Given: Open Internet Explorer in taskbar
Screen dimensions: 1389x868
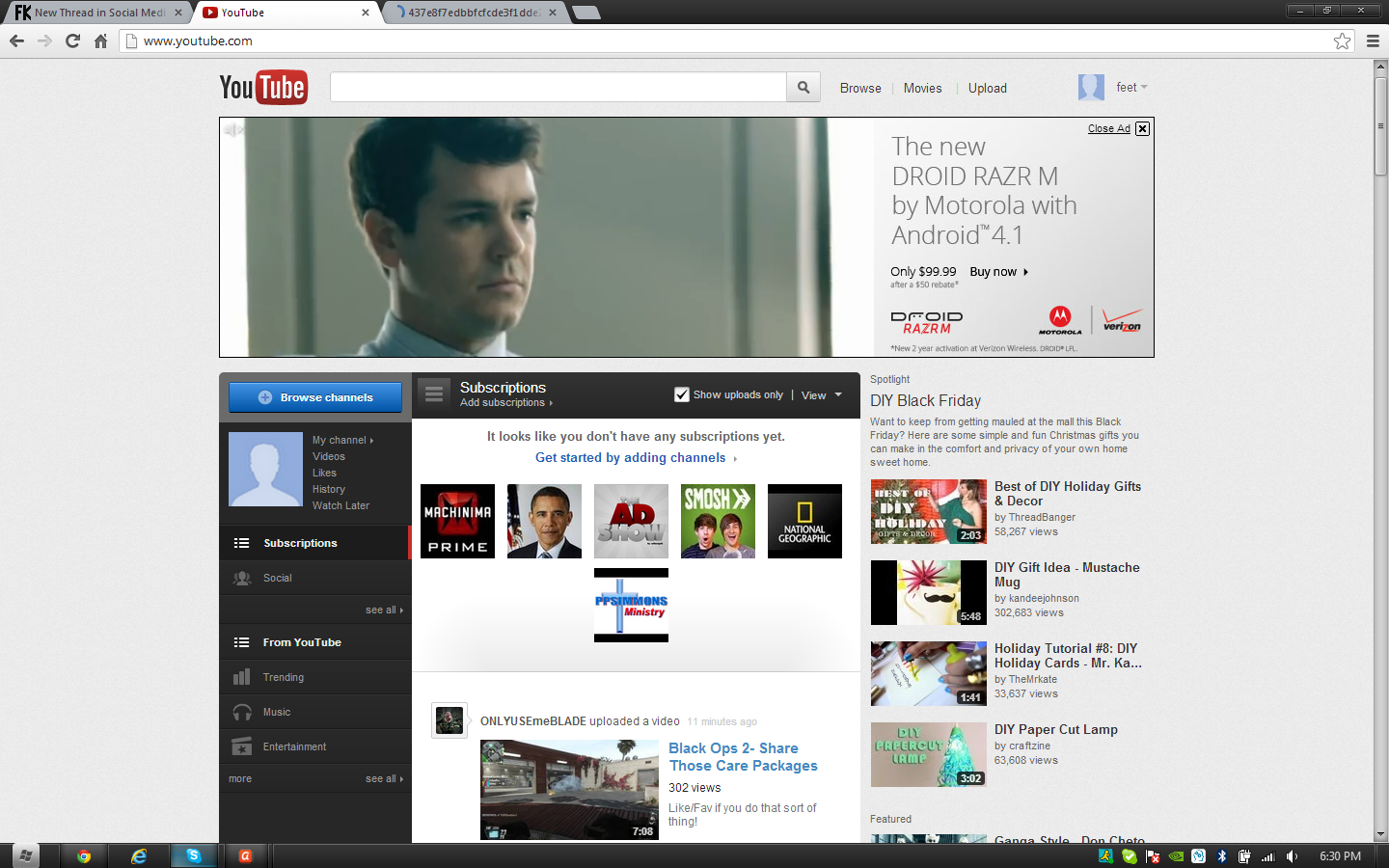Looking at the screenshot, I should click(x=139, y=855).
